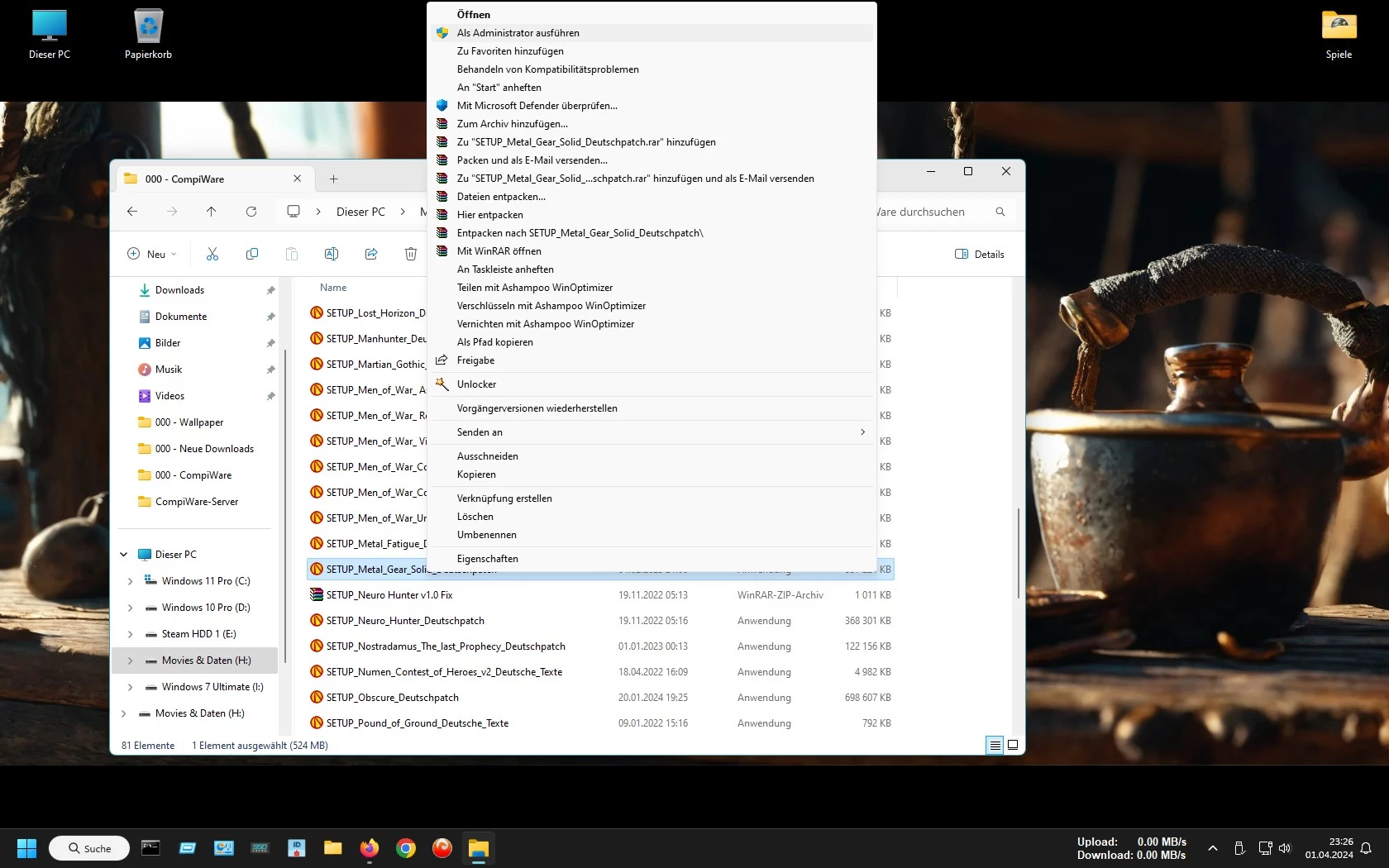
Task: Choose Umbenennen in the context menu
Action: pyautogui.click(x=652, y=535)
